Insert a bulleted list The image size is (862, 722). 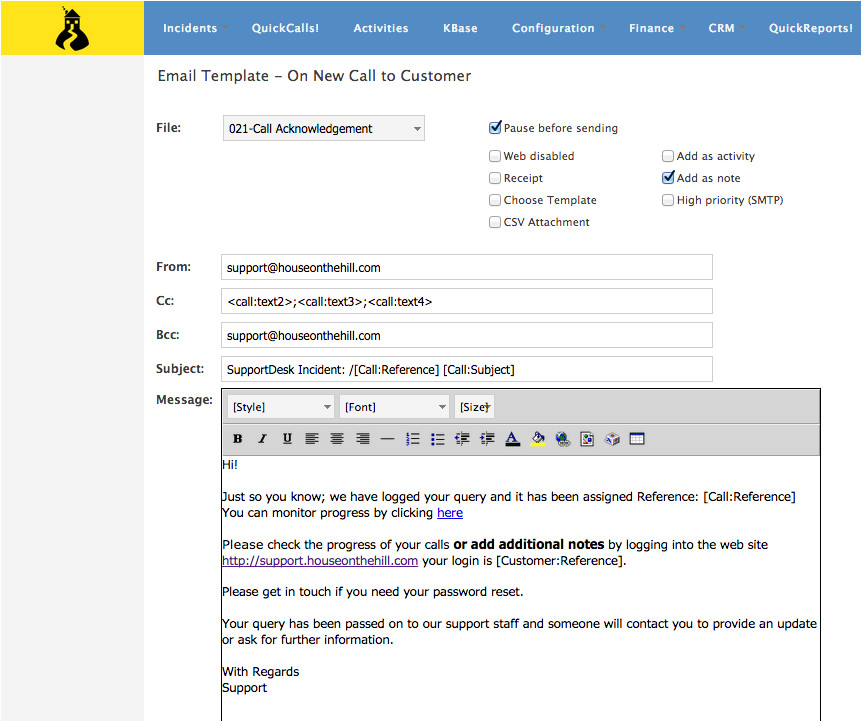(437, 439)
